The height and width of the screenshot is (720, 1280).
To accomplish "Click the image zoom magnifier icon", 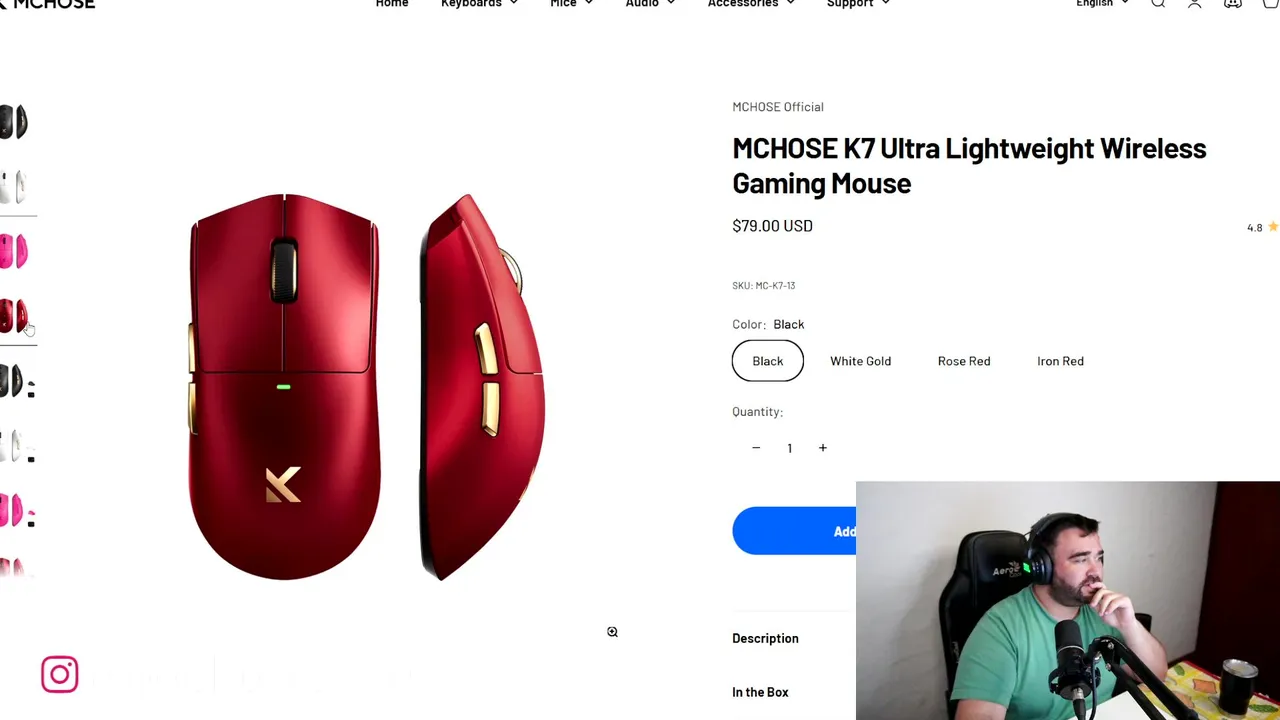I will (612, 632).
